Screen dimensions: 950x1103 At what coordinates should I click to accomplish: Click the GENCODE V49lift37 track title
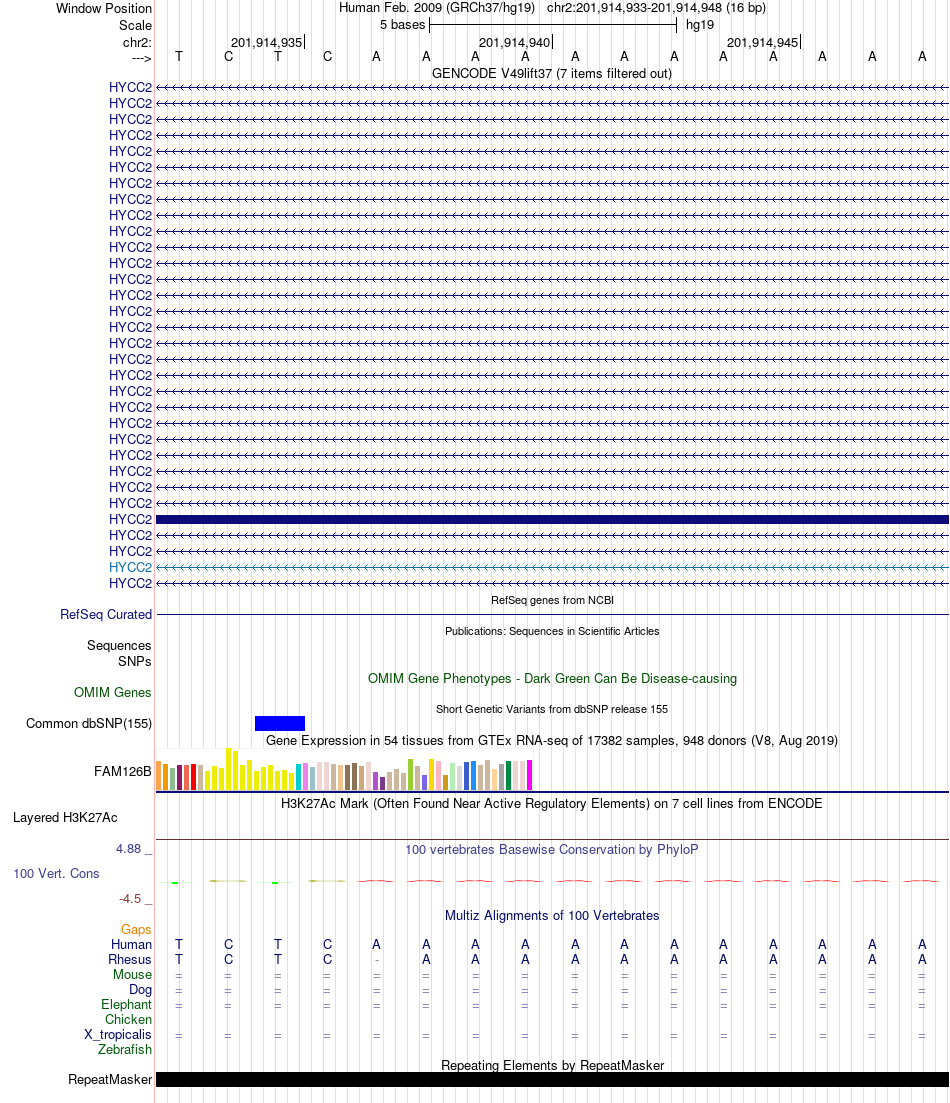click(552, 73)
